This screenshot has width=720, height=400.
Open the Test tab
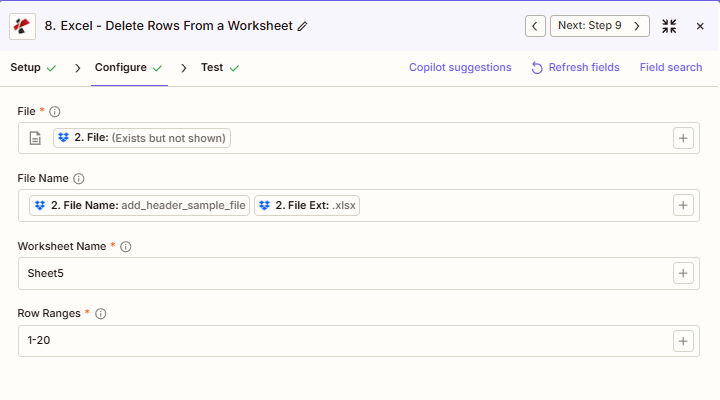point(220,68)
